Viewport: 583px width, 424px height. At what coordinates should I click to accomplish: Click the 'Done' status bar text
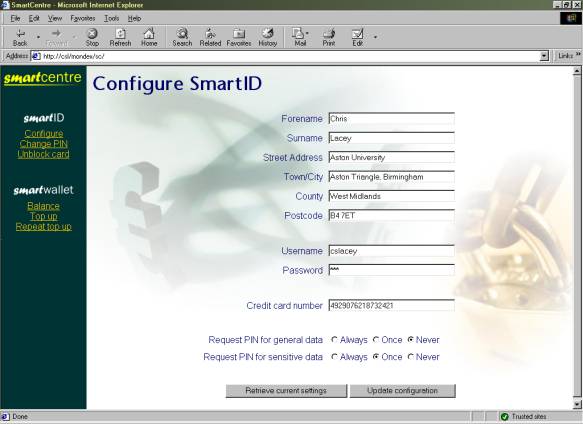pos(20,417)
